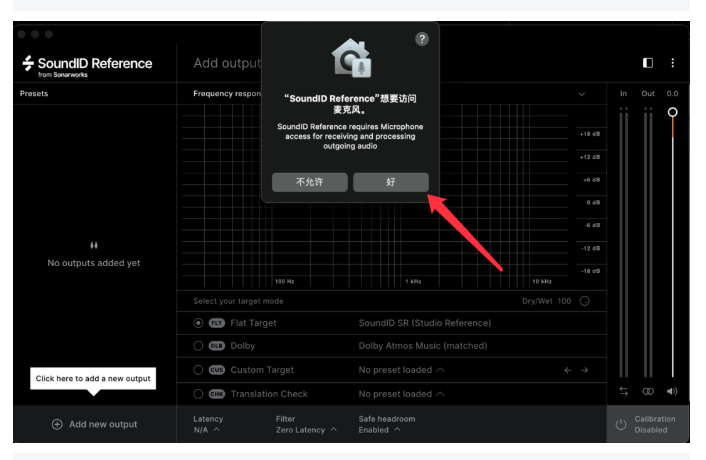Click 好 to allow microphone access
Screen dimensions: 706x460
(390, 182)
